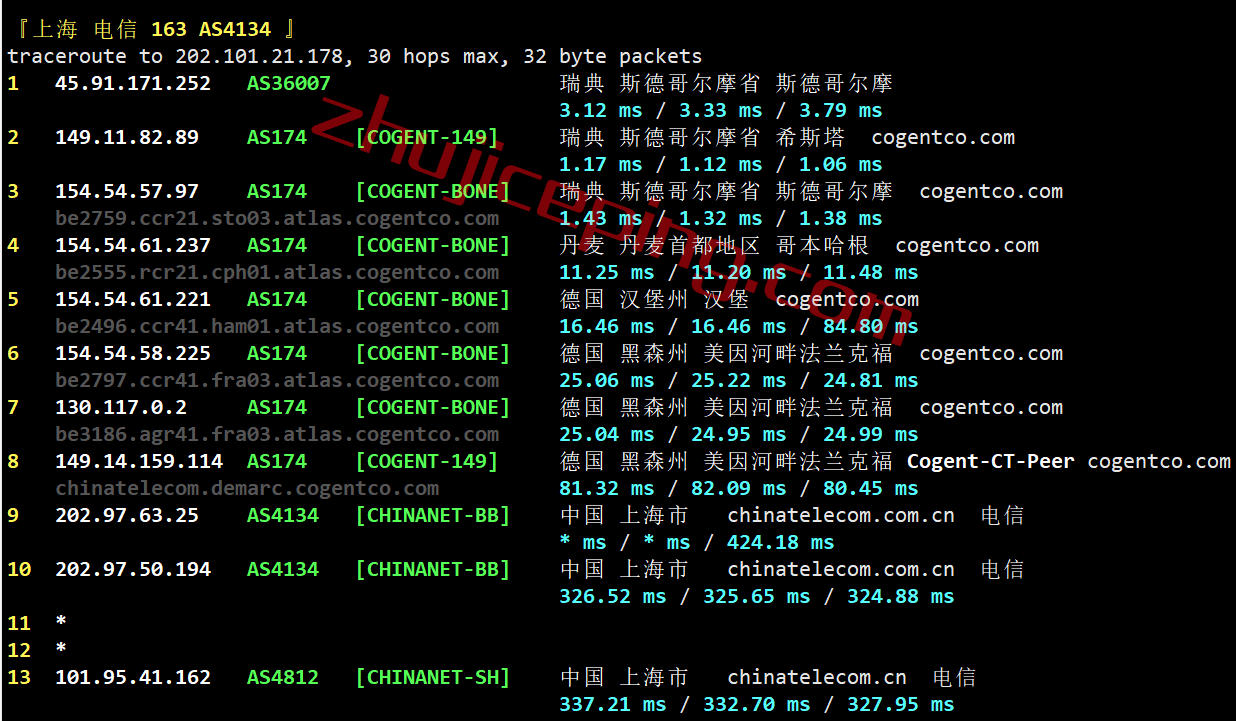Click hop 9 IP 202.97.63.25
The width and height of the screenshot is (1236, 721).
(x=127, y=515)
